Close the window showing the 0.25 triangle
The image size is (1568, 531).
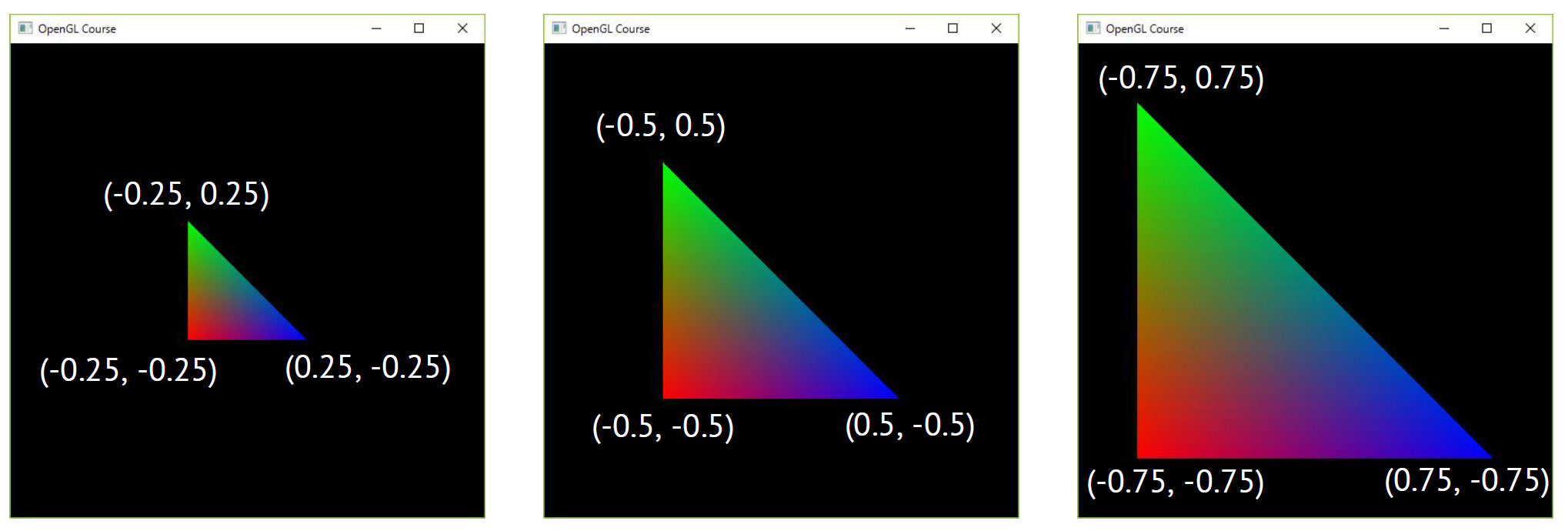click(x=462, y=28)
